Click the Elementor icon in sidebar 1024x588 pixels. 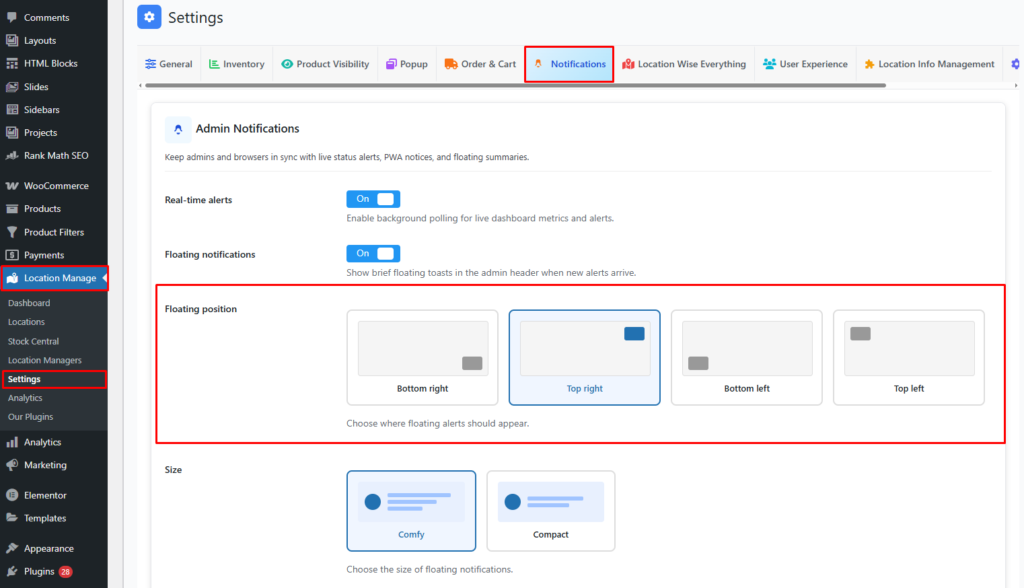pyautogui.click(x=12, y=495)
